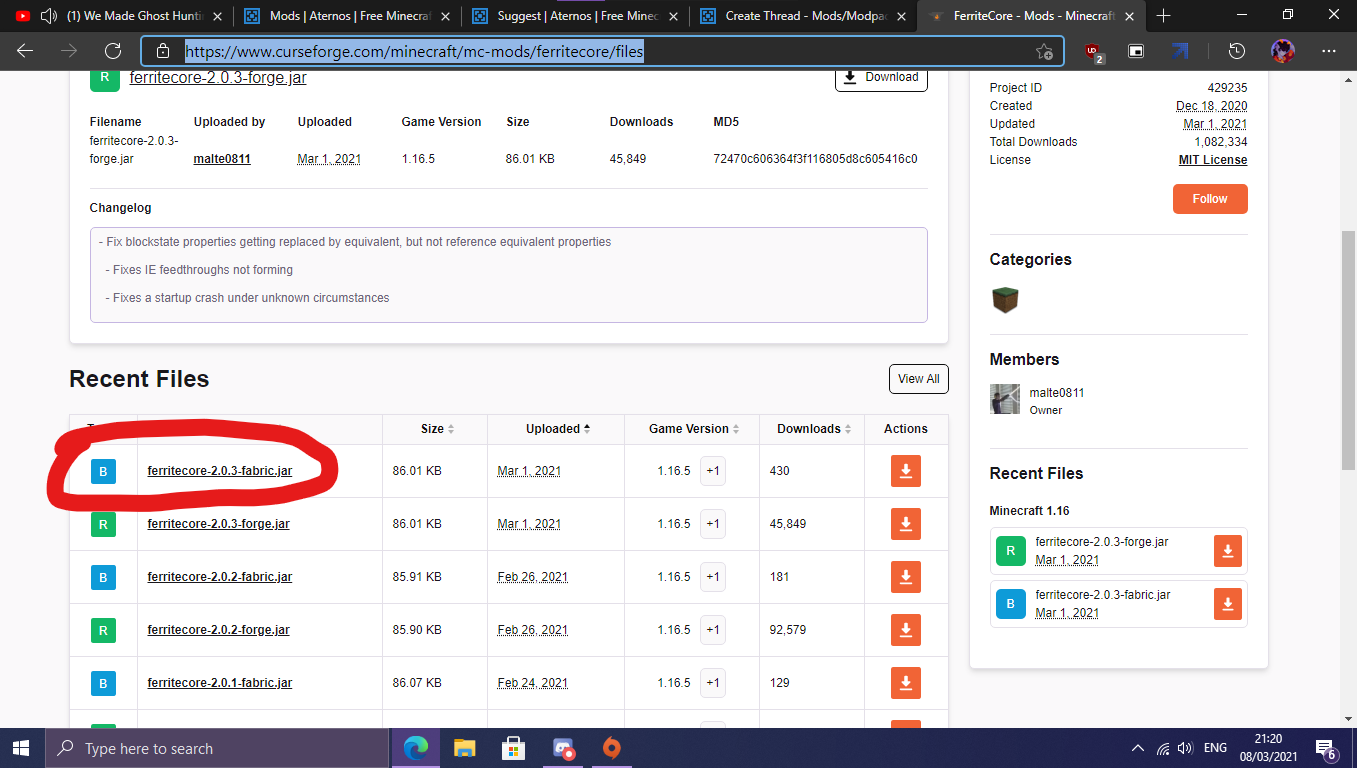View site info via the address bar lock icon

[164, 52]
